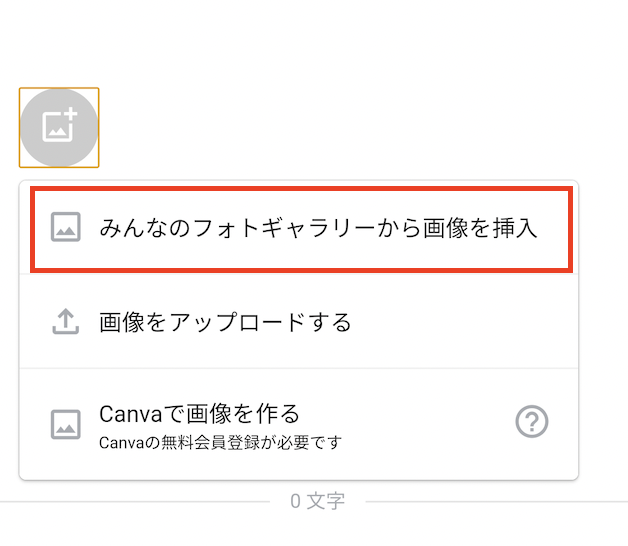Click the picture icon beside みんなのフォトギャラリー
Viewport: 628px width, 546px height.
(x=66, y=227)
